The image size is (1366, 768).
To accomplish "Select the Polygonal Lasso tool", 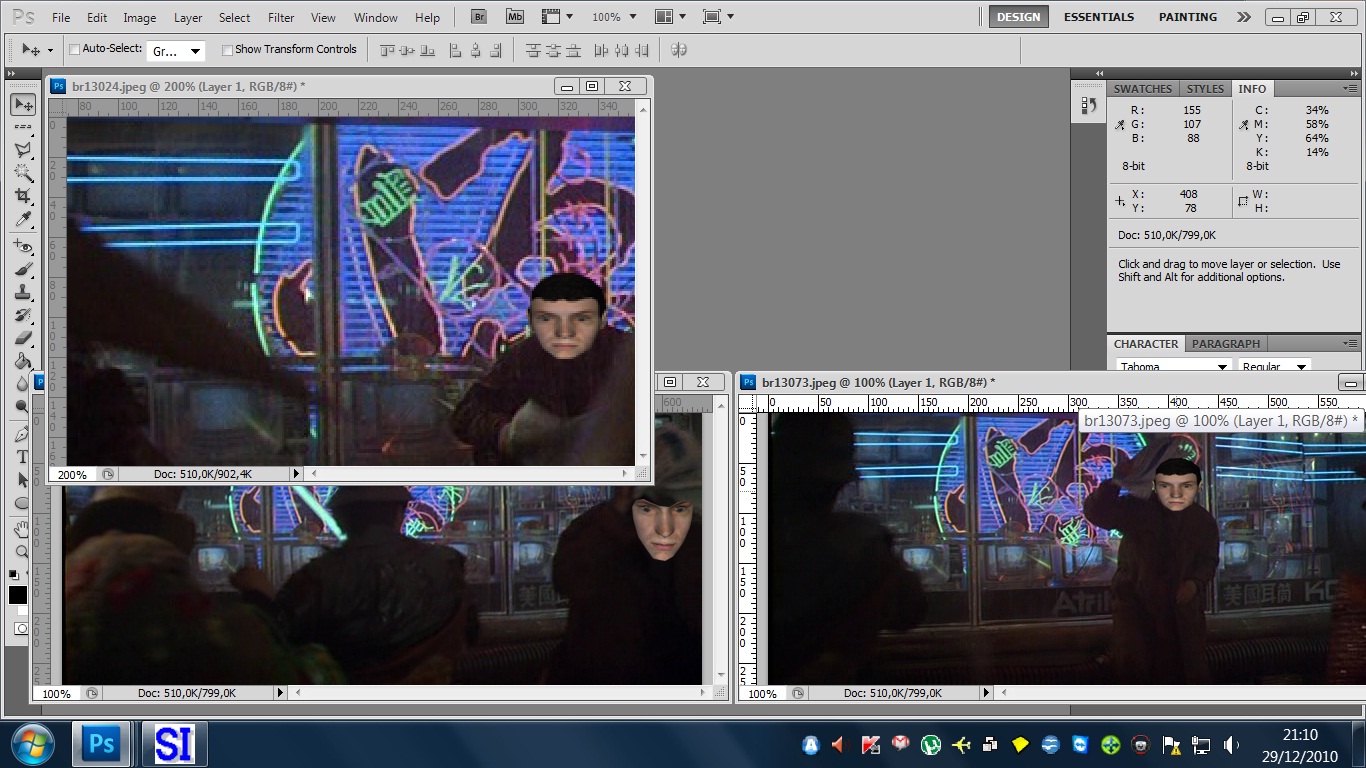I will pyautogui.click(x=22, y=150).
